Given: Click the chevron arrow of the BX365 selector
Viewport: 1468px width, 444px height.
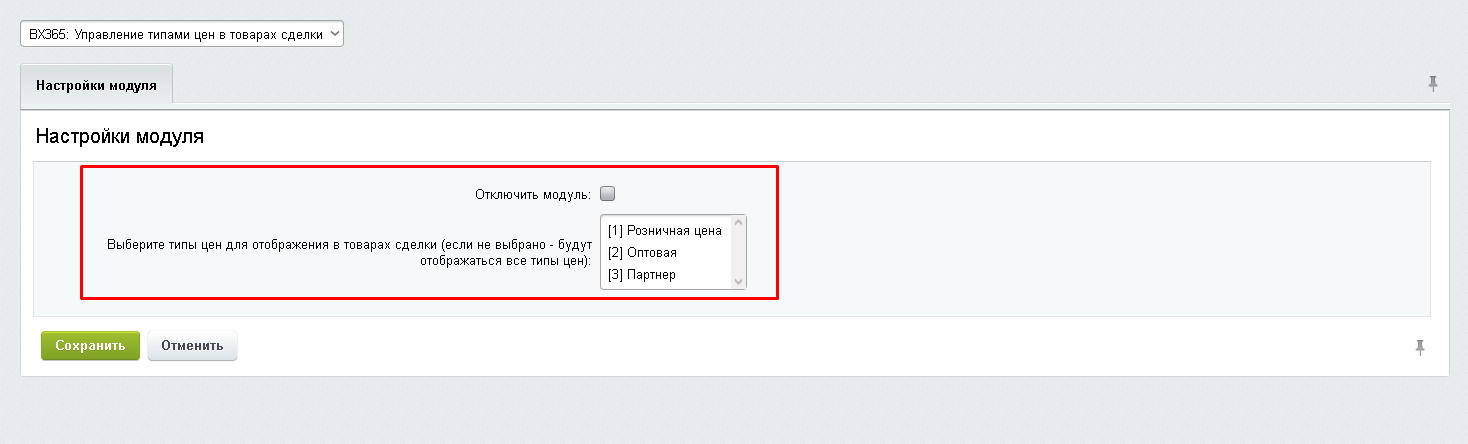Looking at the screenshot, I should tap(334, 34).
